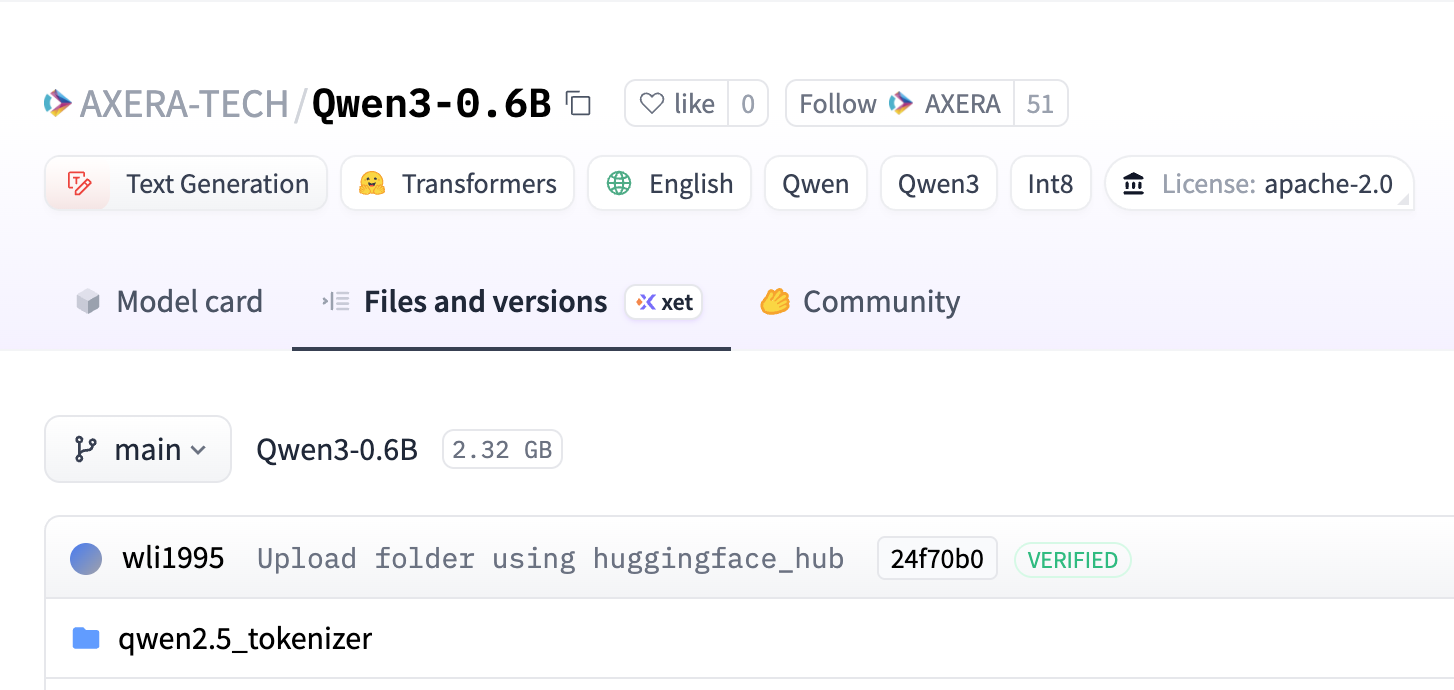The height and width of the screenshot is (690, 1454).
Task: Switch to the Model card tab
Action: [169, 302]
